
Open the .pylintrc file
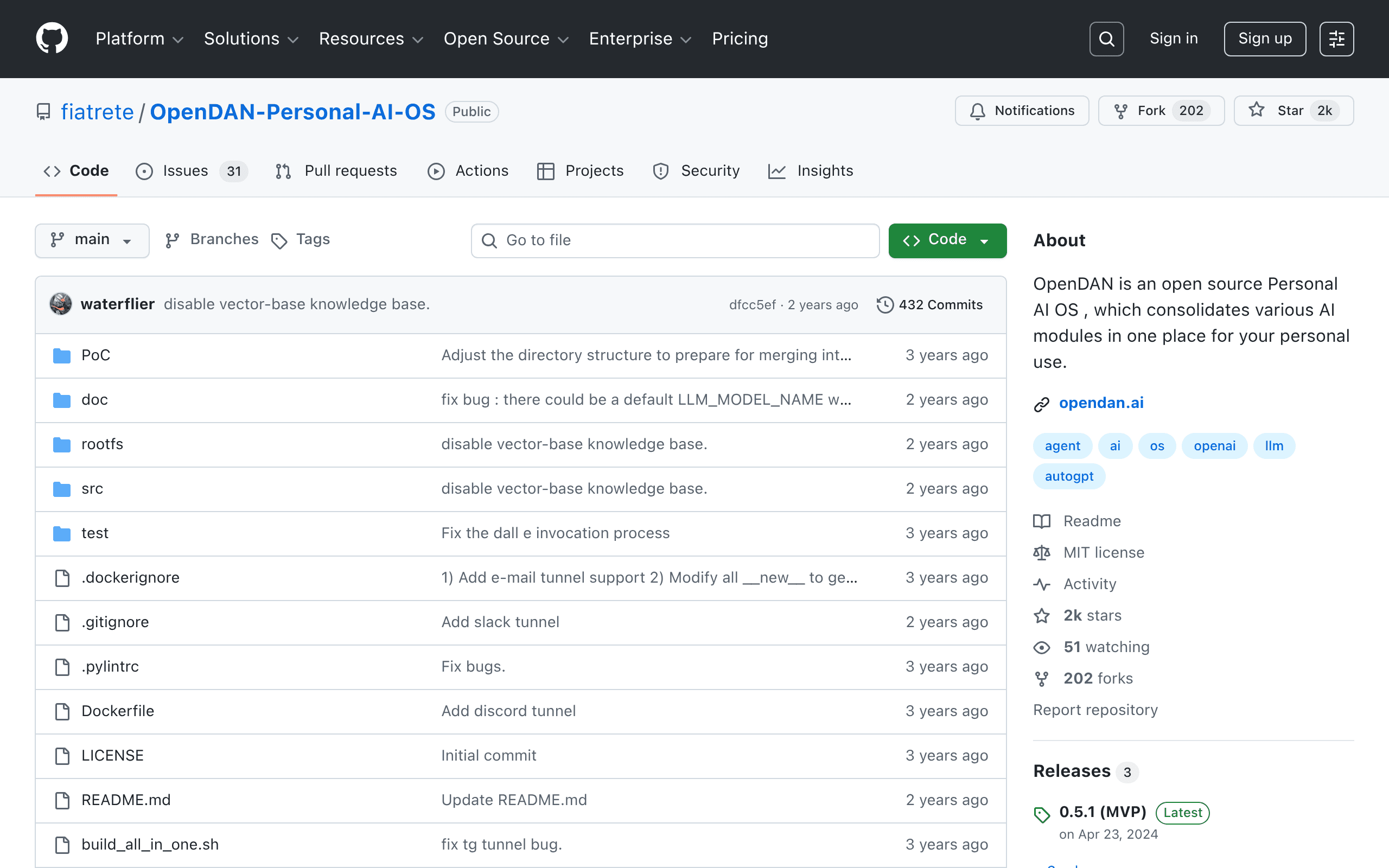coord(110,667)
